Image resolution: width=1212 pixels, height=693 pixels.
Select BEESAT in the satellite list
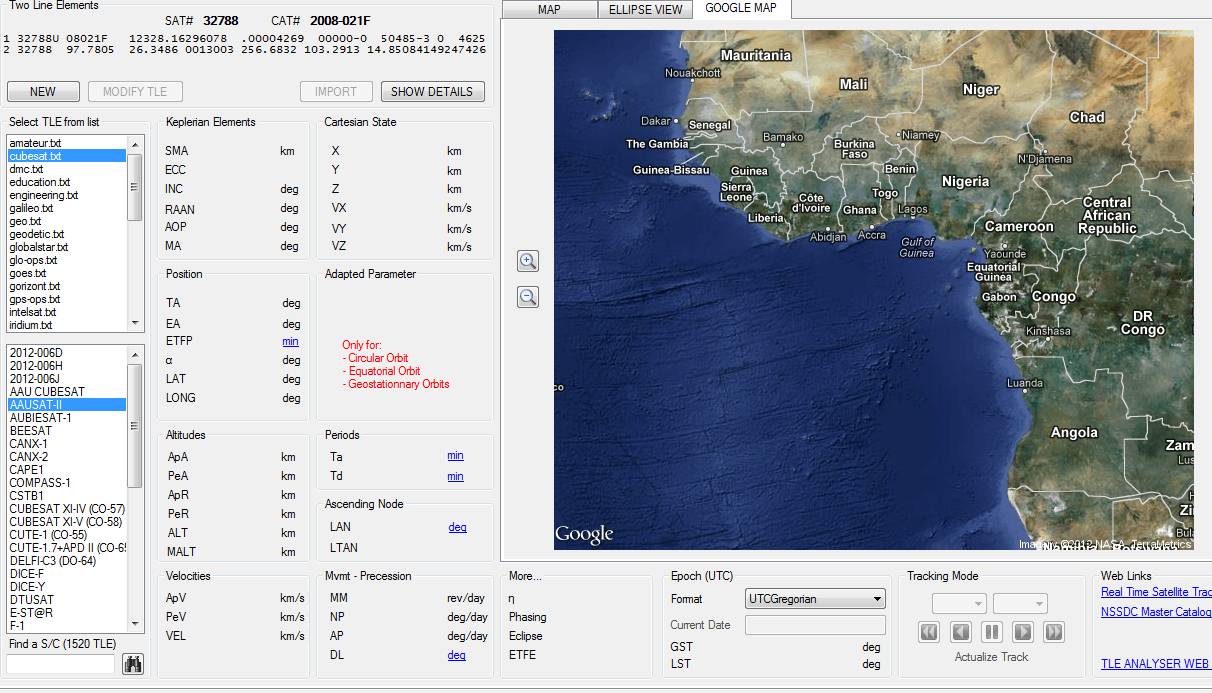pos(30,431)
